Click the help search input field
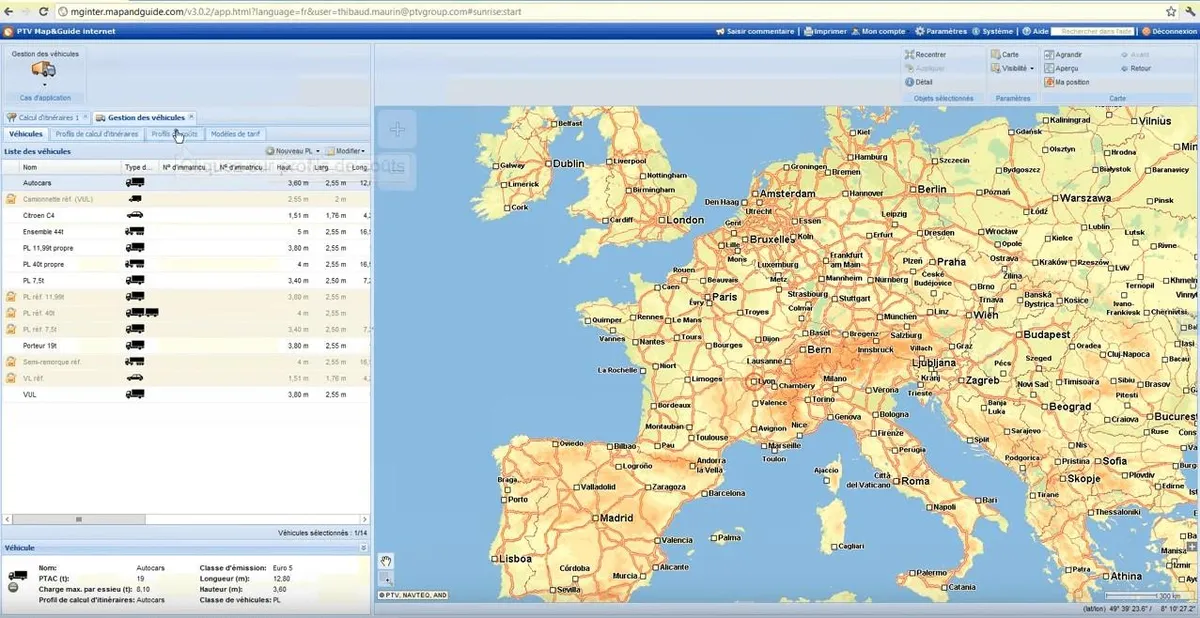 1092,31
